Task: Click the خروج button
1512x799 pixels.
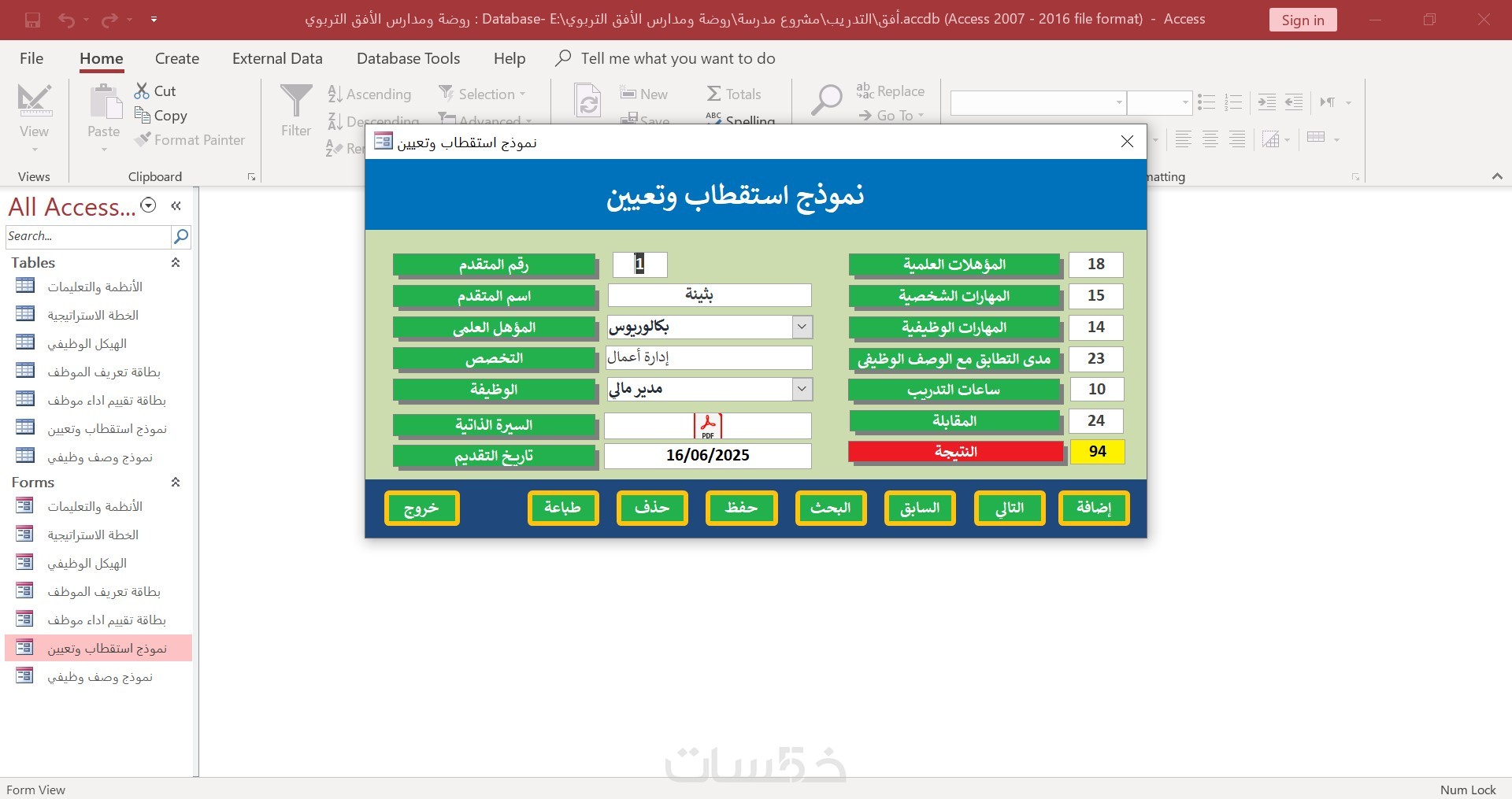Action: (x=422, y=508)
